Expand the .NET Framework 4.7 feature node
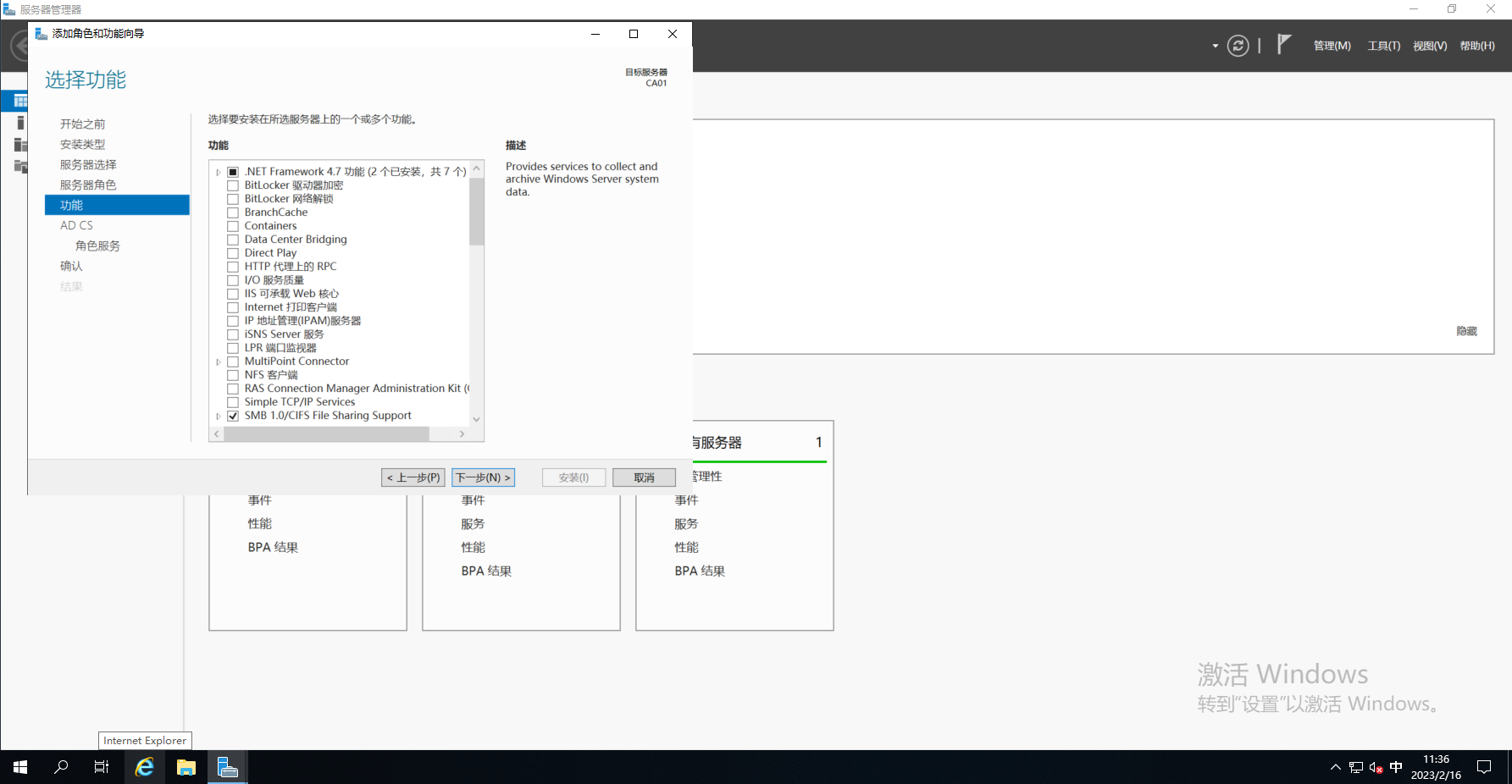This screenshot has height=784, width=1512. coord(219,172)
